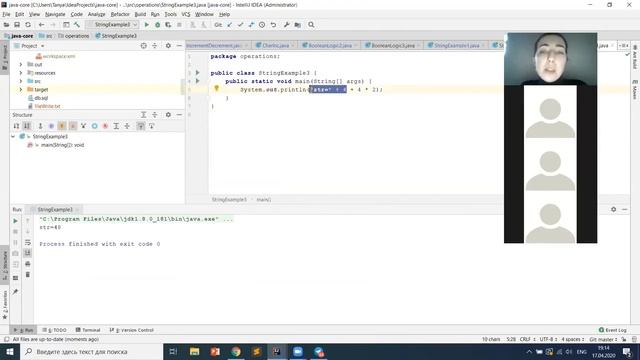Collapse StringExample3 node in Structure
This screenshot has width=640, height=360.
13,137
